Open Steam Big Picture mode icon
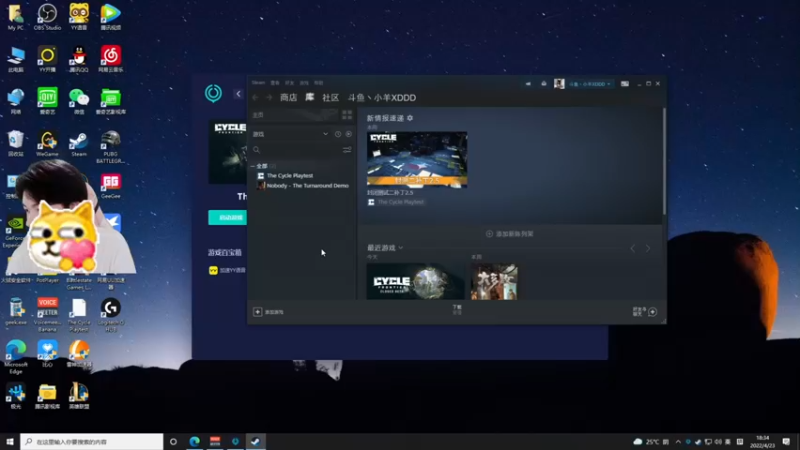Image resolution: width=800 pixels, height=450 pixels. (x=625, y=84)
